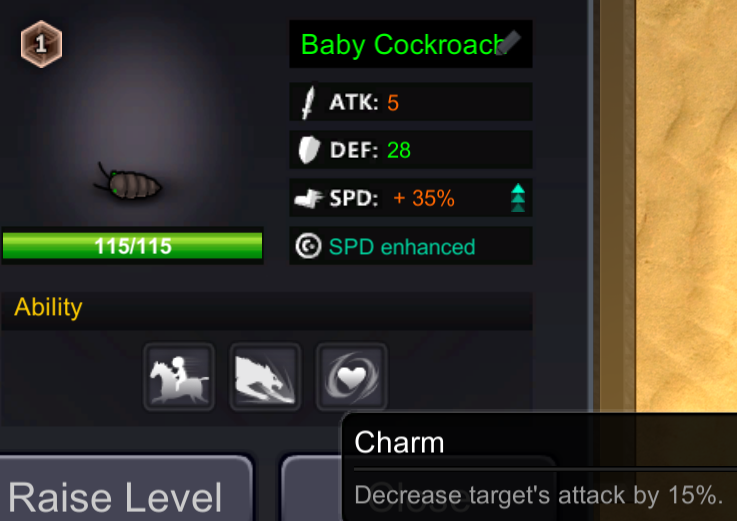Click the shield DEF icon

pyautogui.click(x=309, y=150)
